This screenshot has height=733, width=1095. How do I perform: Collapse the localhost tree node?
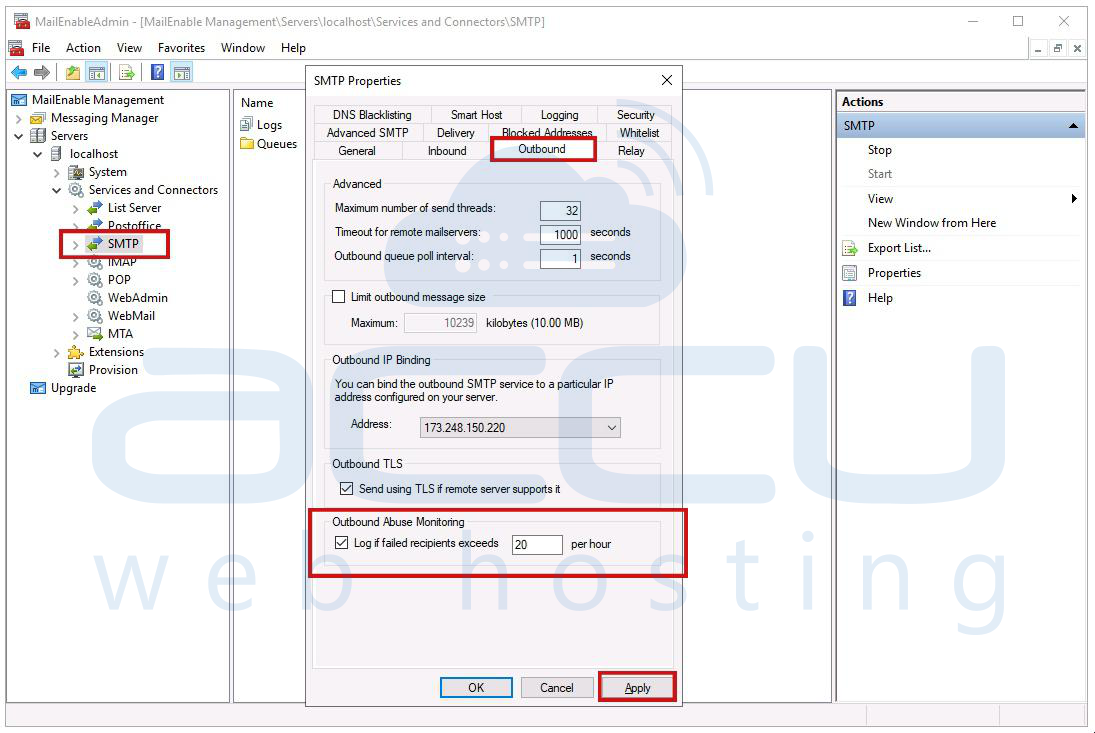38,154
